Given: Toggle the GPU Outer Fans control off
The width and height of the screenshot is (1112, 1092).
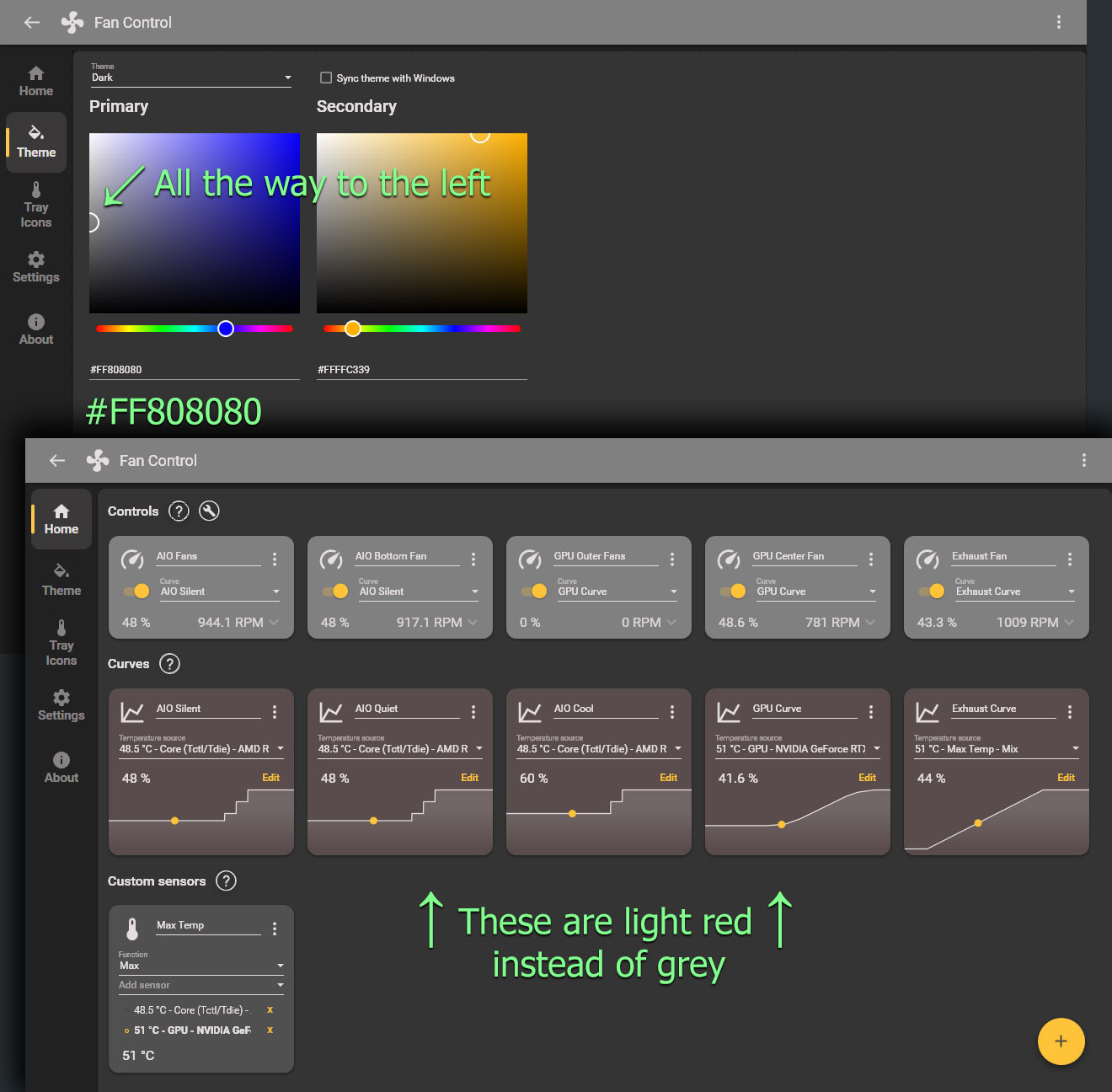Looking at the screenshot, I should [x=534, y=591].
